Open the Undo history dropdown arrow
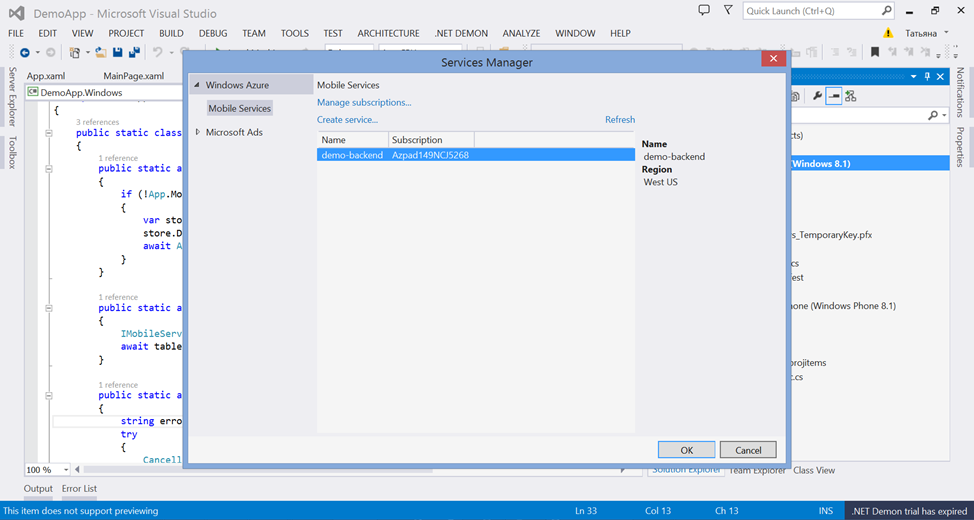Screen dimensions: 974x520 coord(170,53)
